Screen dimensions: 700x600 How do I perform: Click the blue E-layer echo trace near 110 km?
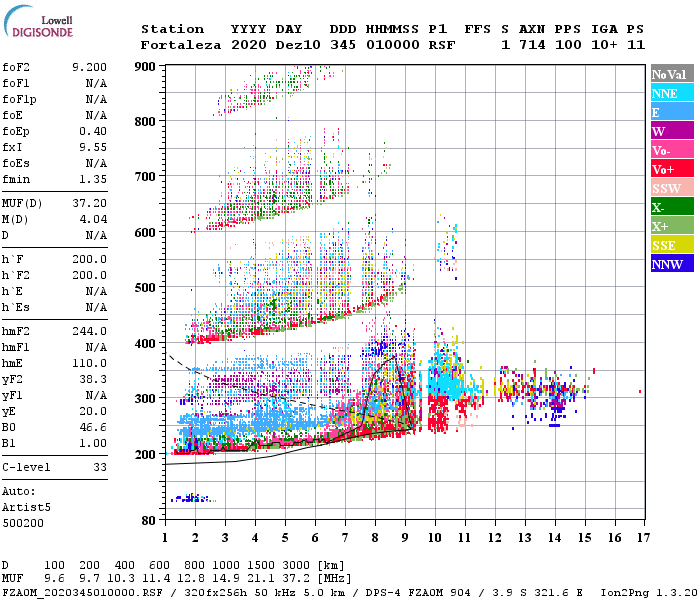coord(192,498)
